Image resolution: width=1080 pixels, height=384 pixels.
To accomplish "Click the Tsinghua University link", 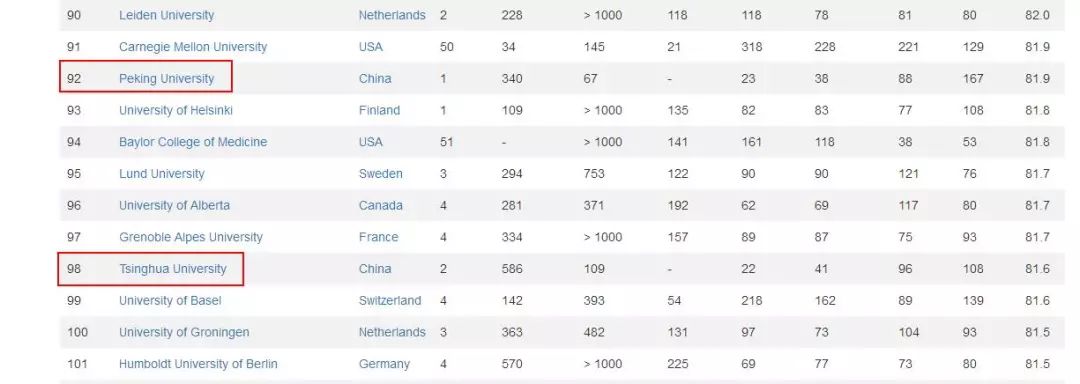I will [173, 268].
